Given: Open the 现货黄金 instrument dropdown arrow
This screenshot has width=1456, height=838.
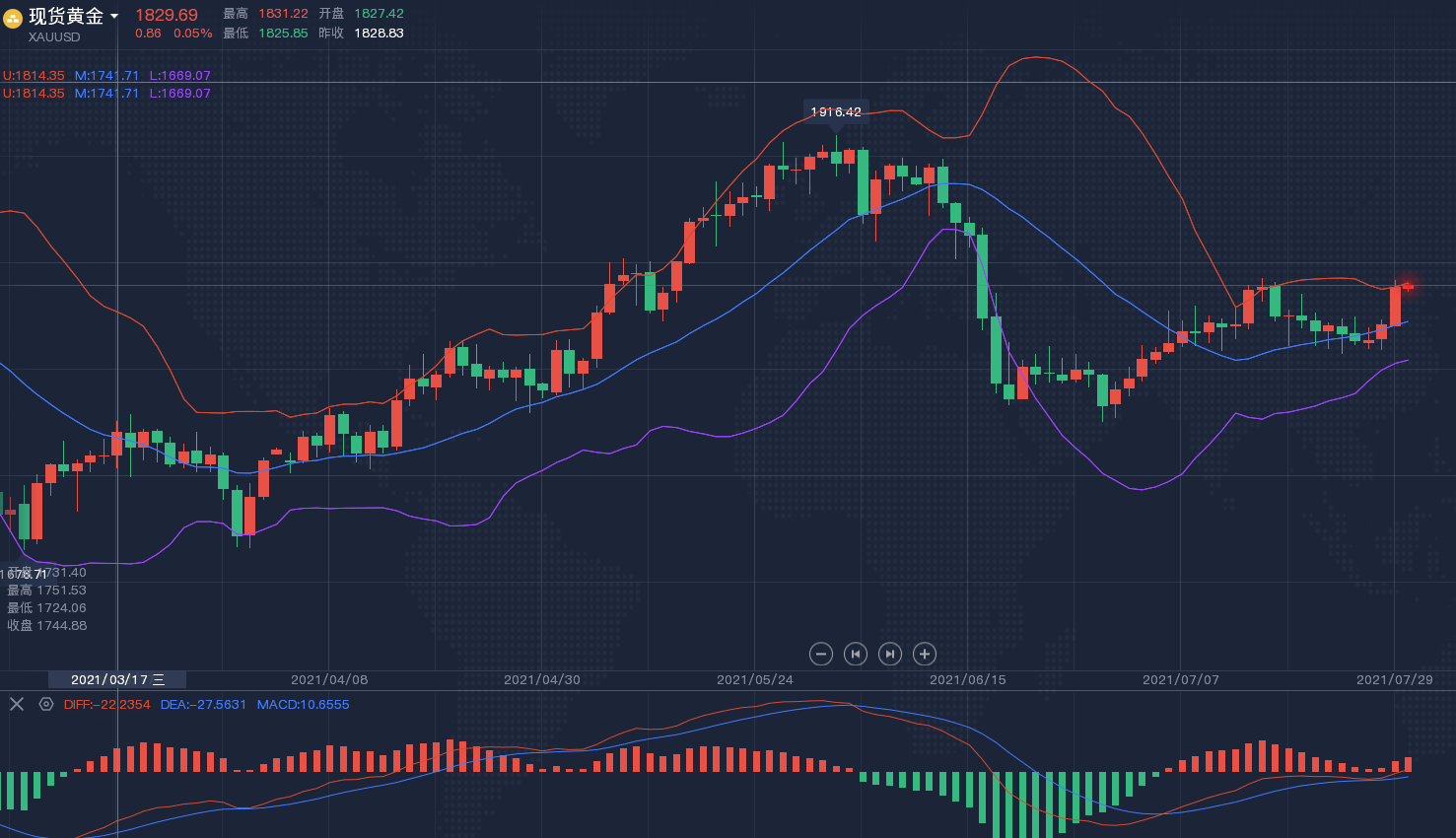Looking at the screenshot, I should (x=114, y=16).
